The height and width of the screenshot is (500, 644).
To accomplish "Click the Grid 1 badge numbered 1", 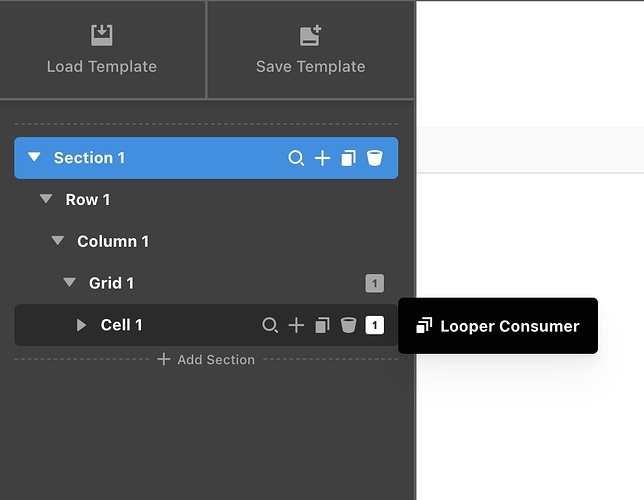I will (374, 284).
